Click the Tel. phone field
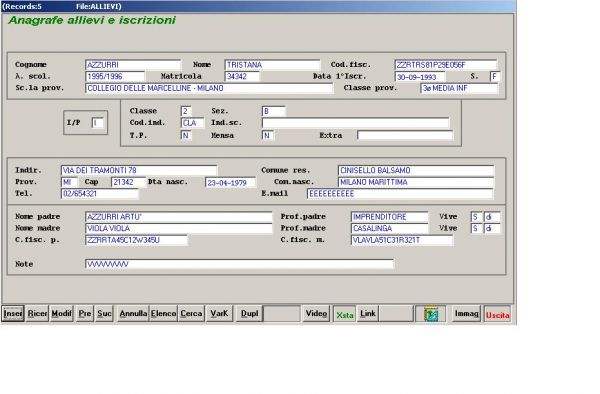 coord(99,194)
